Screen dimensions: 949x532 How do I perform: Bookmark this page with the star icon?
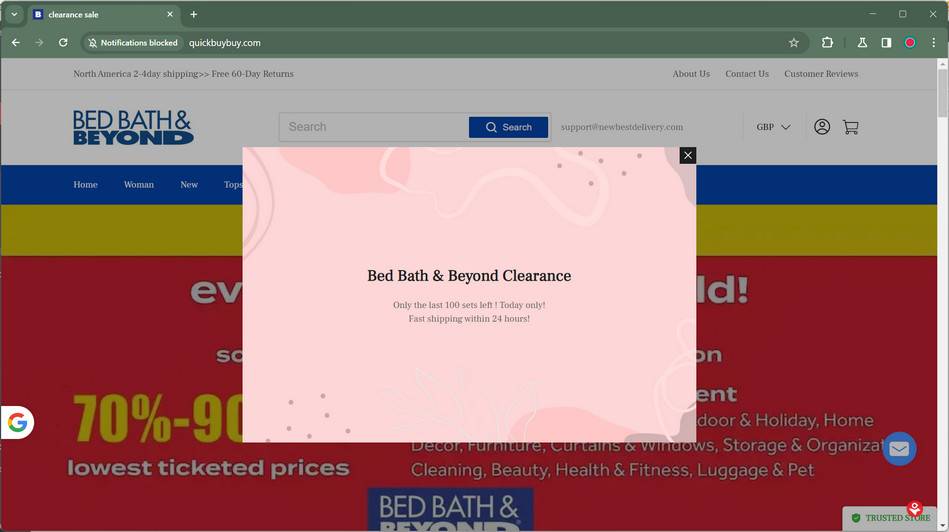click(x=793, y=42)
